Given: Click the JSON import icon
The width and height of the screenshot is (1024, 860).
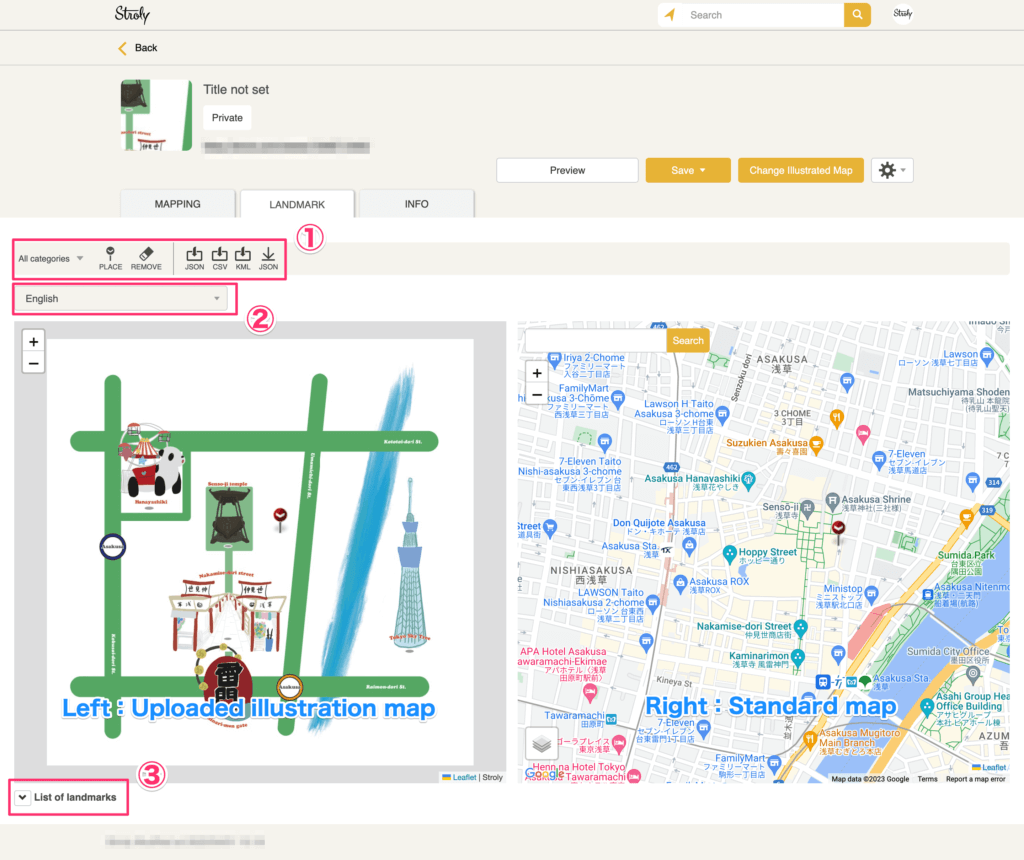Looking at the screenshot, I should click(194, 258).
